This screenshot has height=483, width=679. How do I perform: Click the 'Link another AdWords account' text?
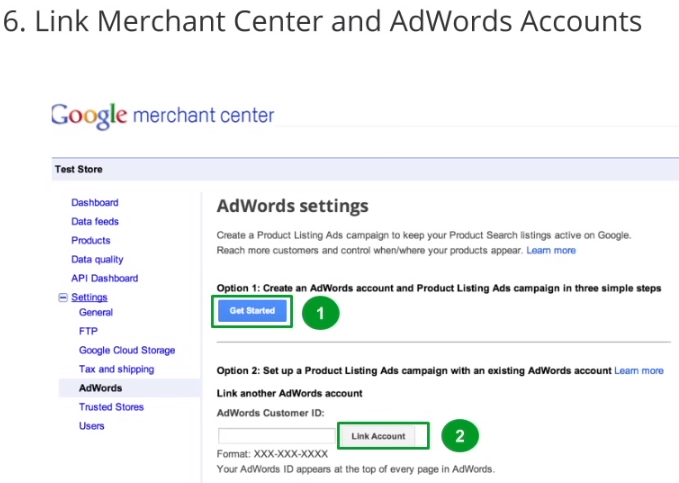click(290, 393)
